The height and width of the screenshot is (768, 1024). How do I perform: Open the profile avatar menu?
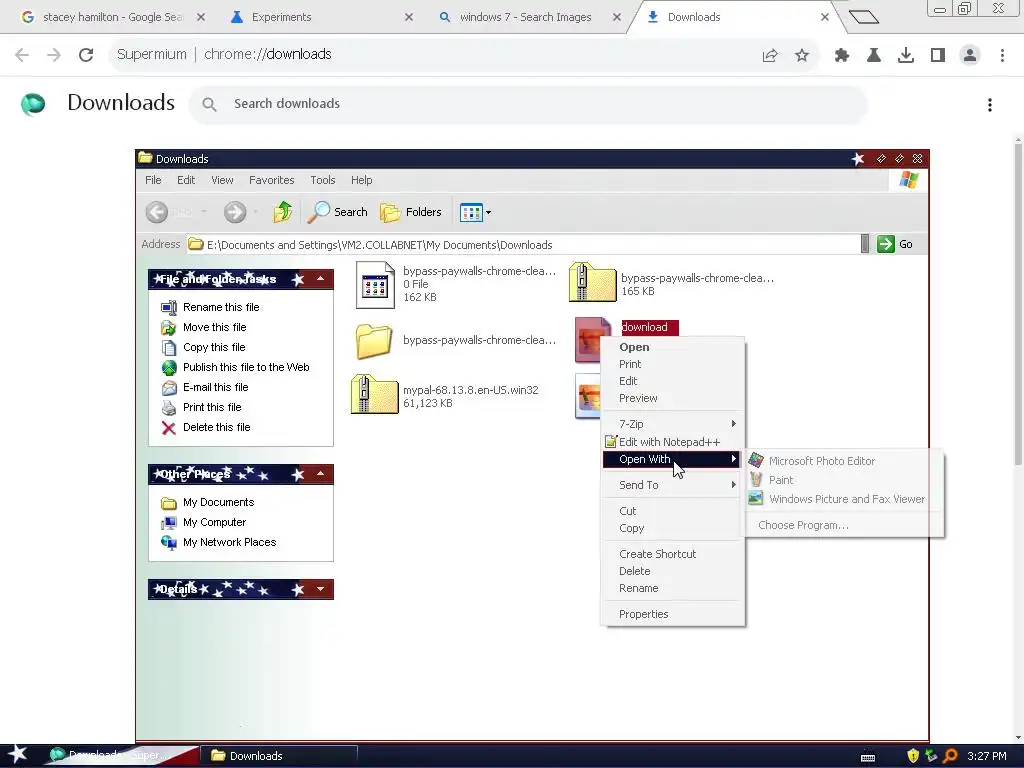[x=970, y=56]
